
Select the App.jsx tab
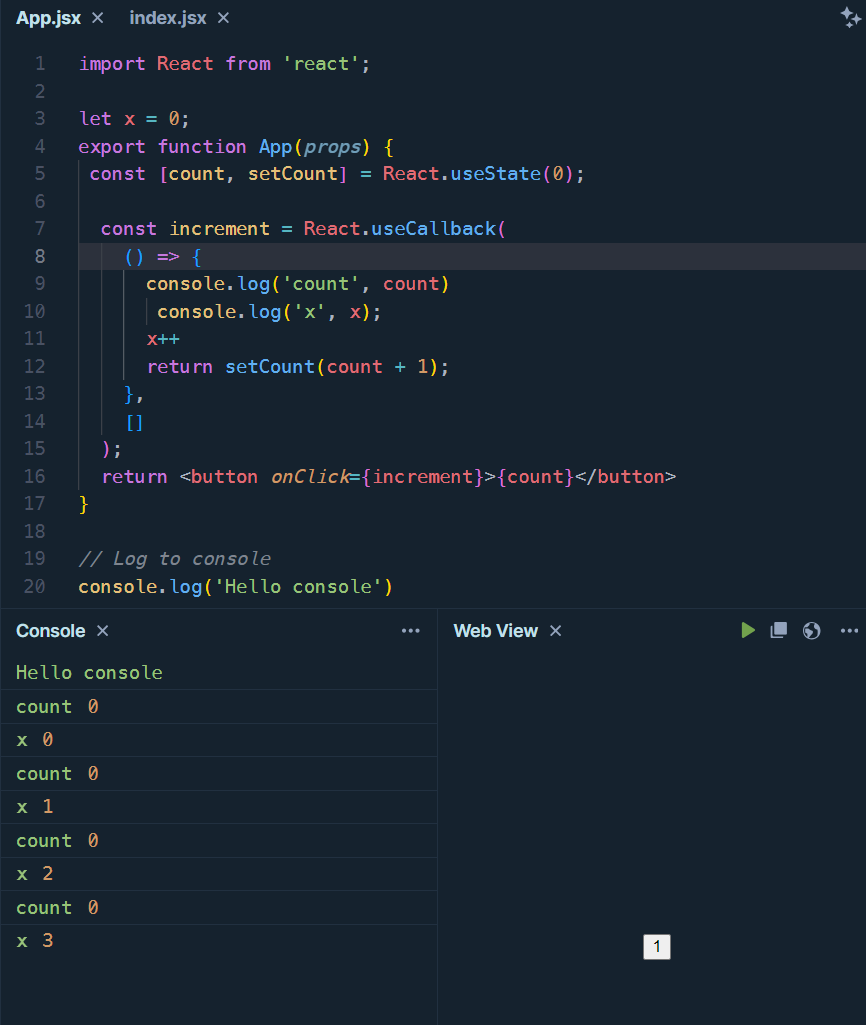[48, 18]
